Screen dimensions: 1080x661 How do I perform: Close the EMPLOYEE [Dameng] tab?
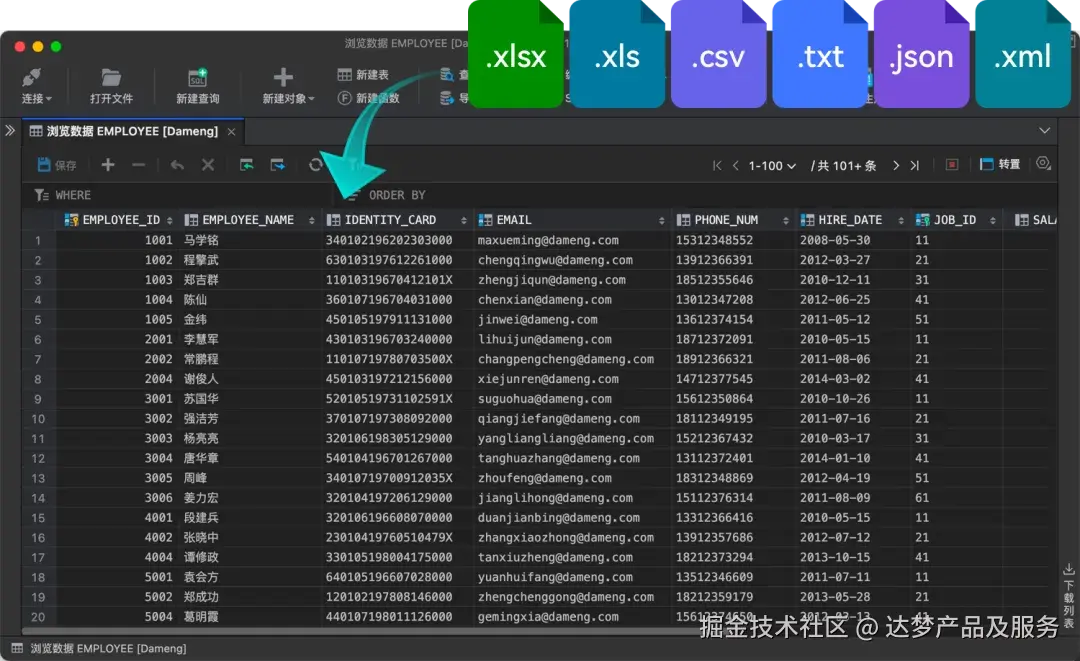tap(231, 132)
